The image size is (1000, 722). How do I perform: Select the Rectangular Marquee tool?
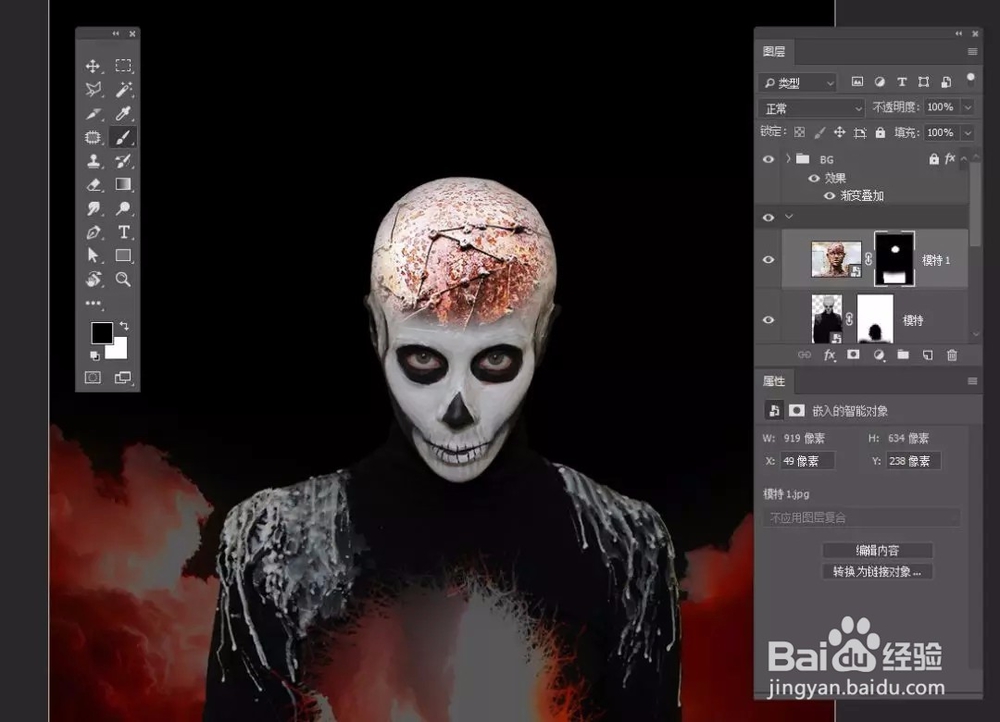tap(123, 66)
